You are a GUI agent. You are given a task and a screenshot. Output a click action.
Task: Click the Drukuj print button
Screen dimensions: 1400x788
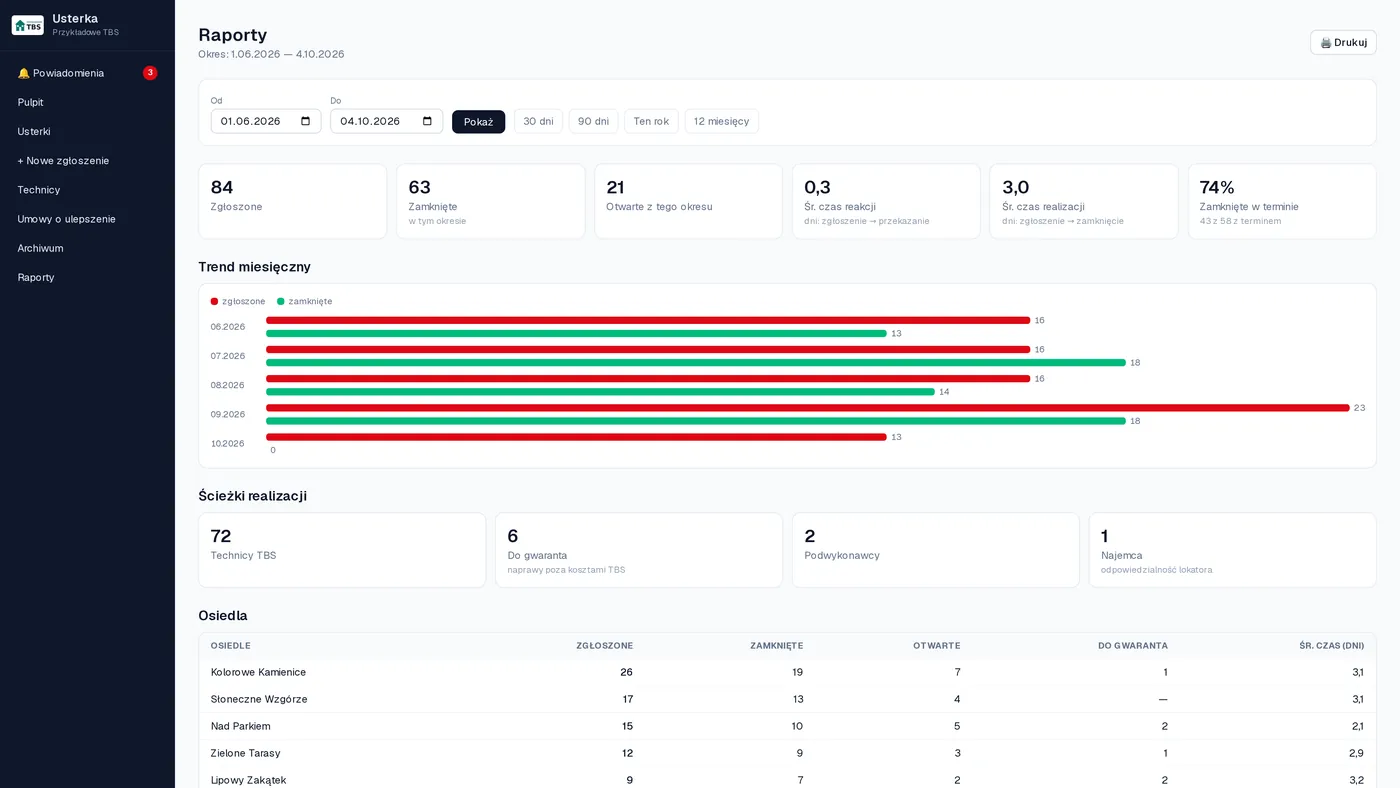[1343, 42]
